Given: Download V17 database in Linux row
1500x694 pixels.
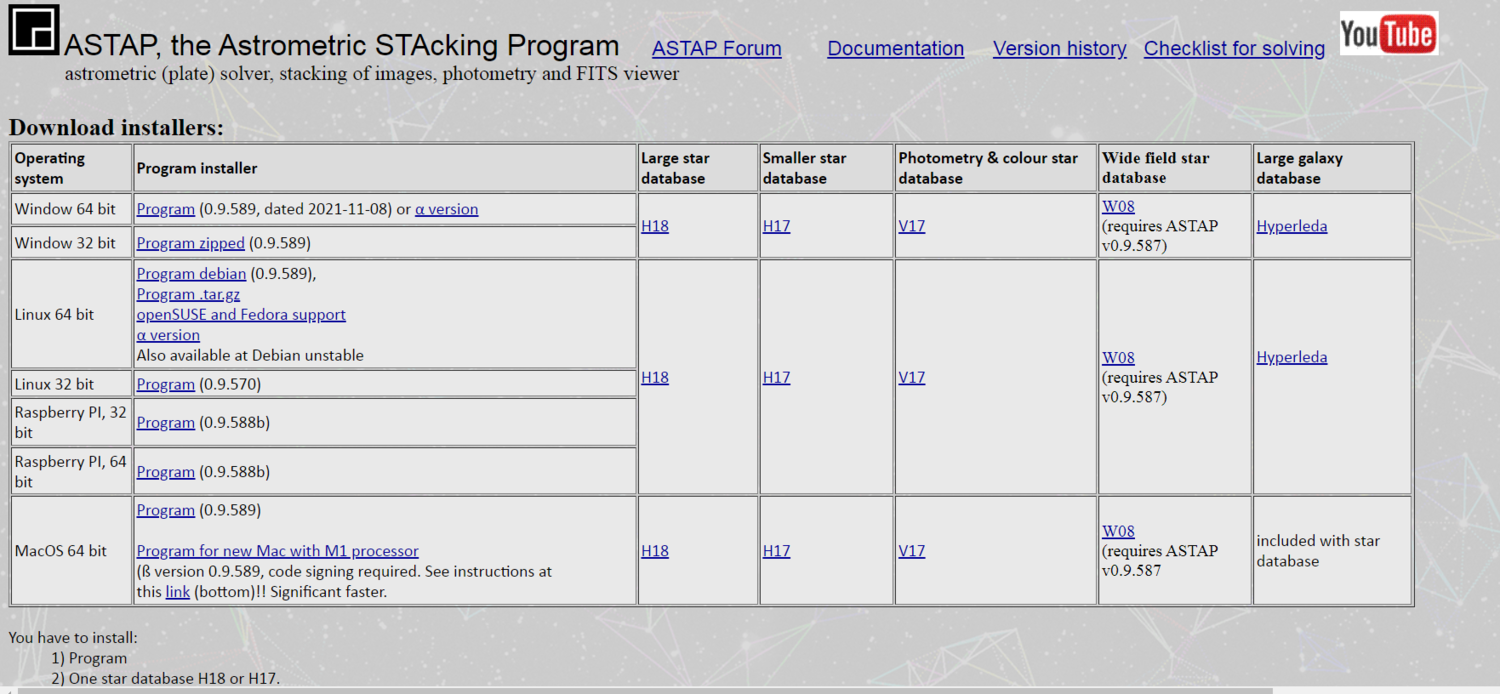Looking at the screenshot, I should [x=912, y=377].
